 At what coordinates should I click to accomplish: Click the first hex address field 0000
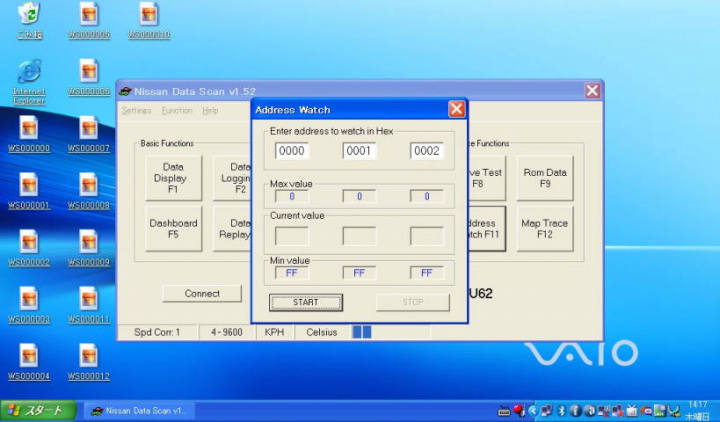pos(292,151)
